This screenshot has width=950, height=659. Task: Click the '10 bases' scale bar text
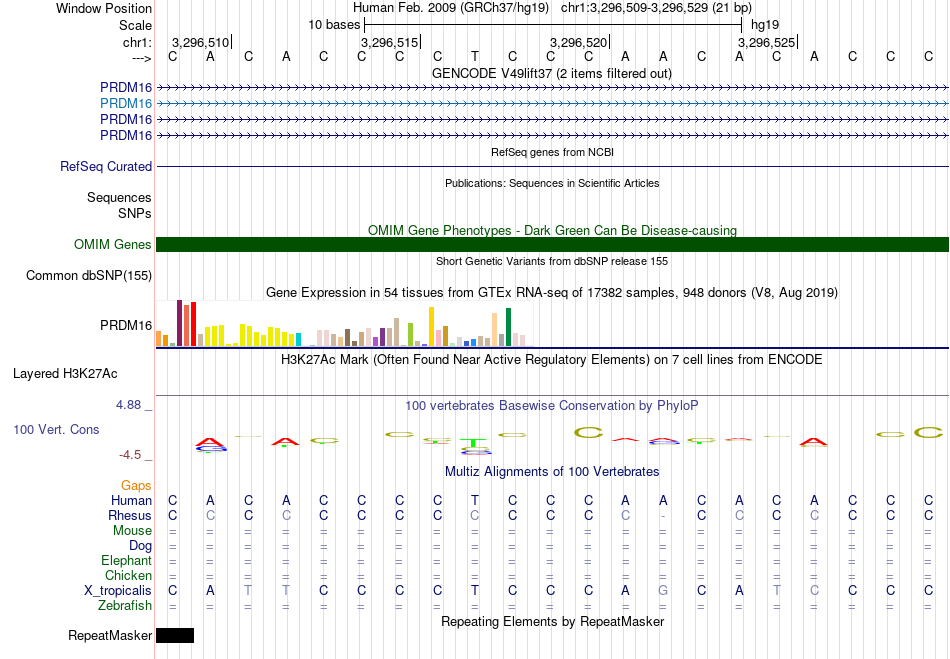tap(334, 25)
